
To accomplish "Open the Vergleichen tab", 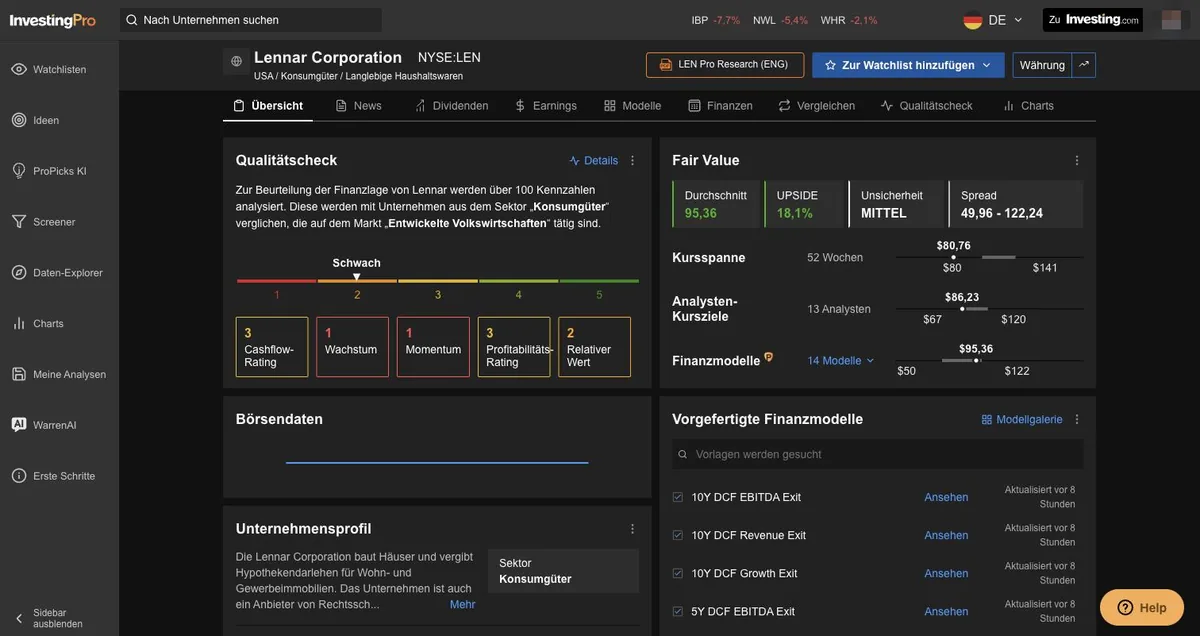I will [x=816, y=106].
